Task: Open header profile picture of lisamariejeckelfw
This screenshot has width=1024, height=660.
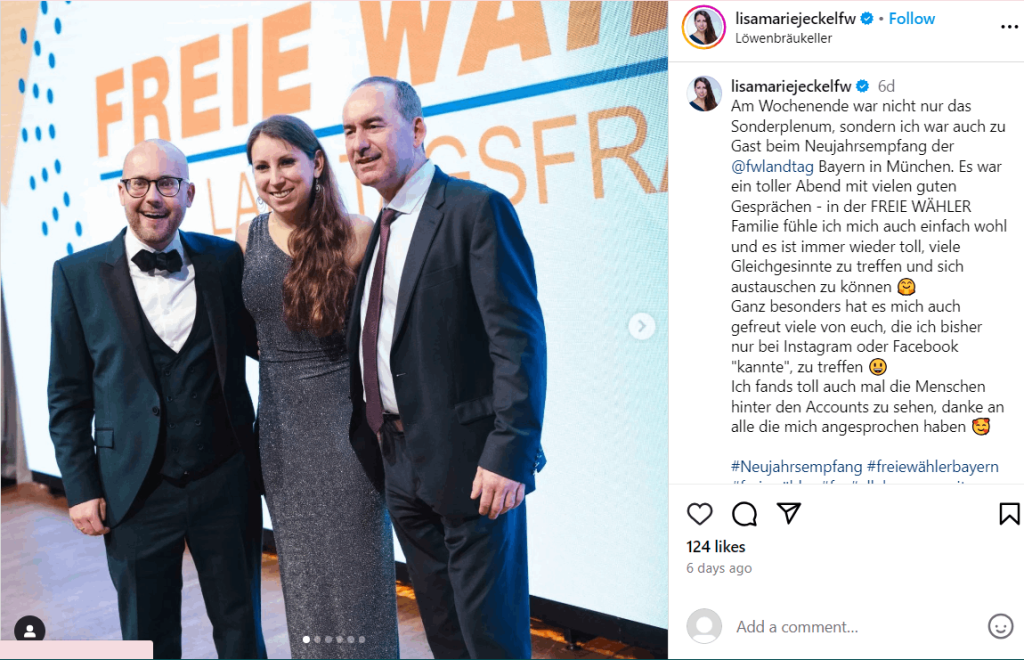Action: tap(703, 27)
